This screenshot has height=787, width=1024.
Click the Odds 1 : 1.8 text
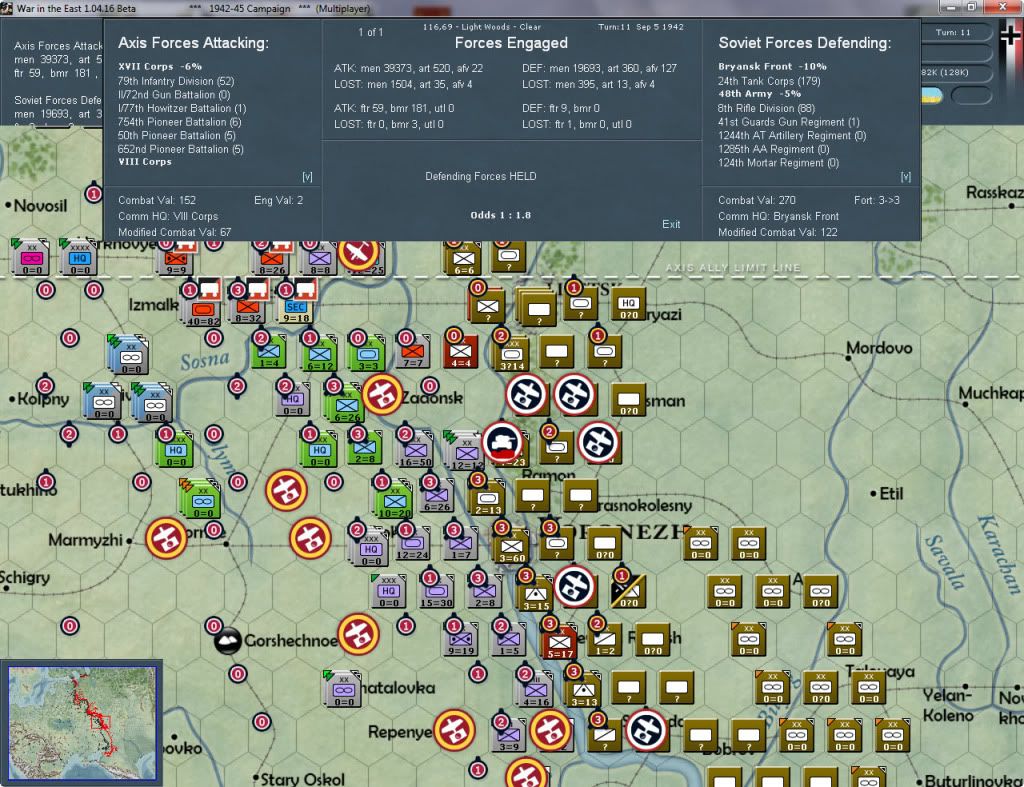click(x=500, y=215)
